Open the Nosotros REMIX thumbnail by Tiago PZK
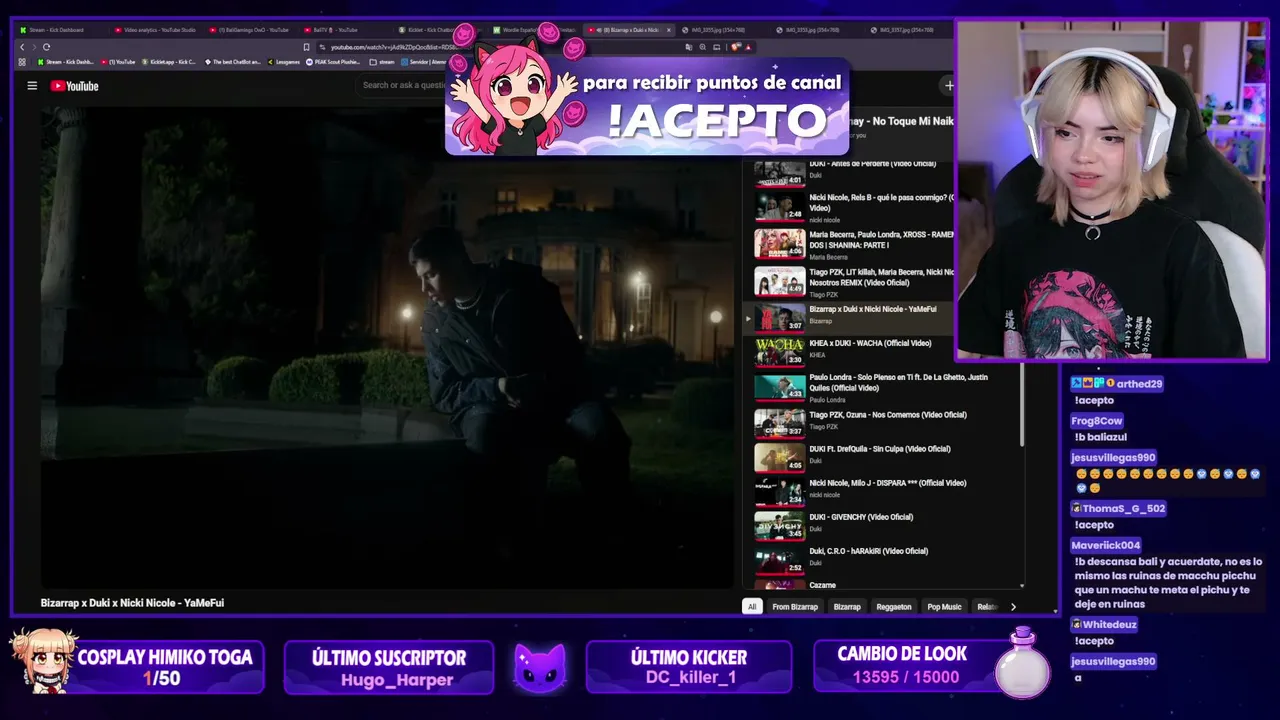The height and width of the screenshot is (720, 1280). [x=779, y=282]
